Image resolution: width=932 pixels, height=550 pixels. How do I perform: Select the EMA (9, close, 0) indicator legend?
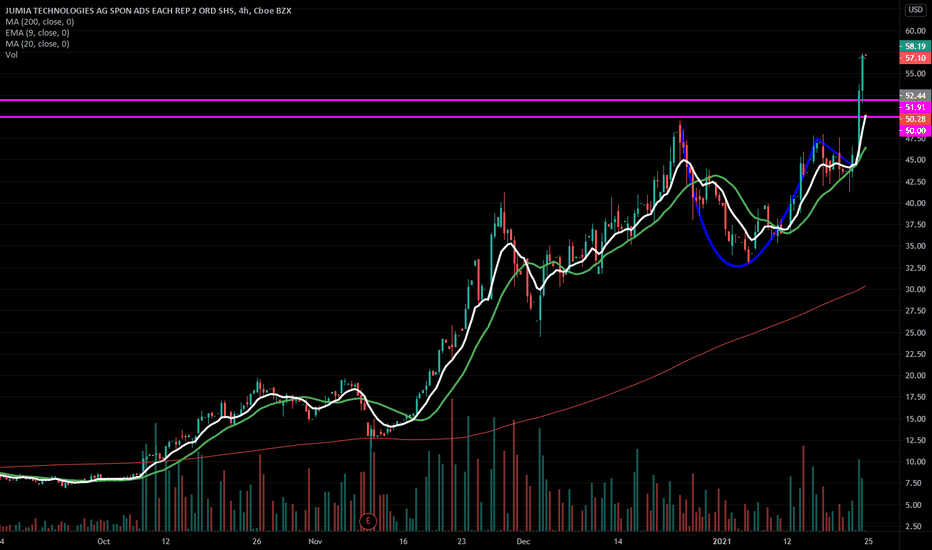click(37, 33)
